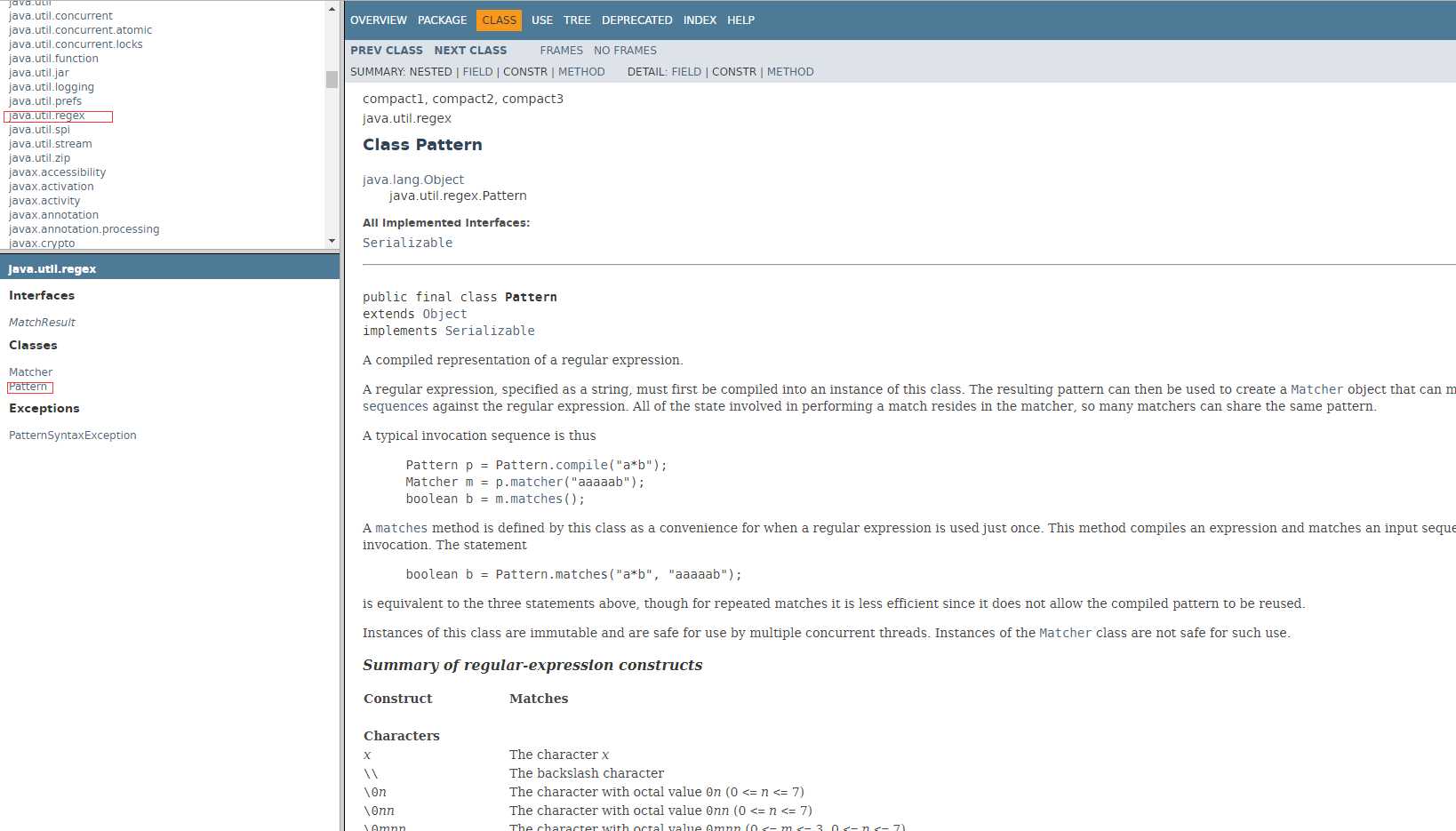
Task: Select javax.activation package
Action: (51, 187)
